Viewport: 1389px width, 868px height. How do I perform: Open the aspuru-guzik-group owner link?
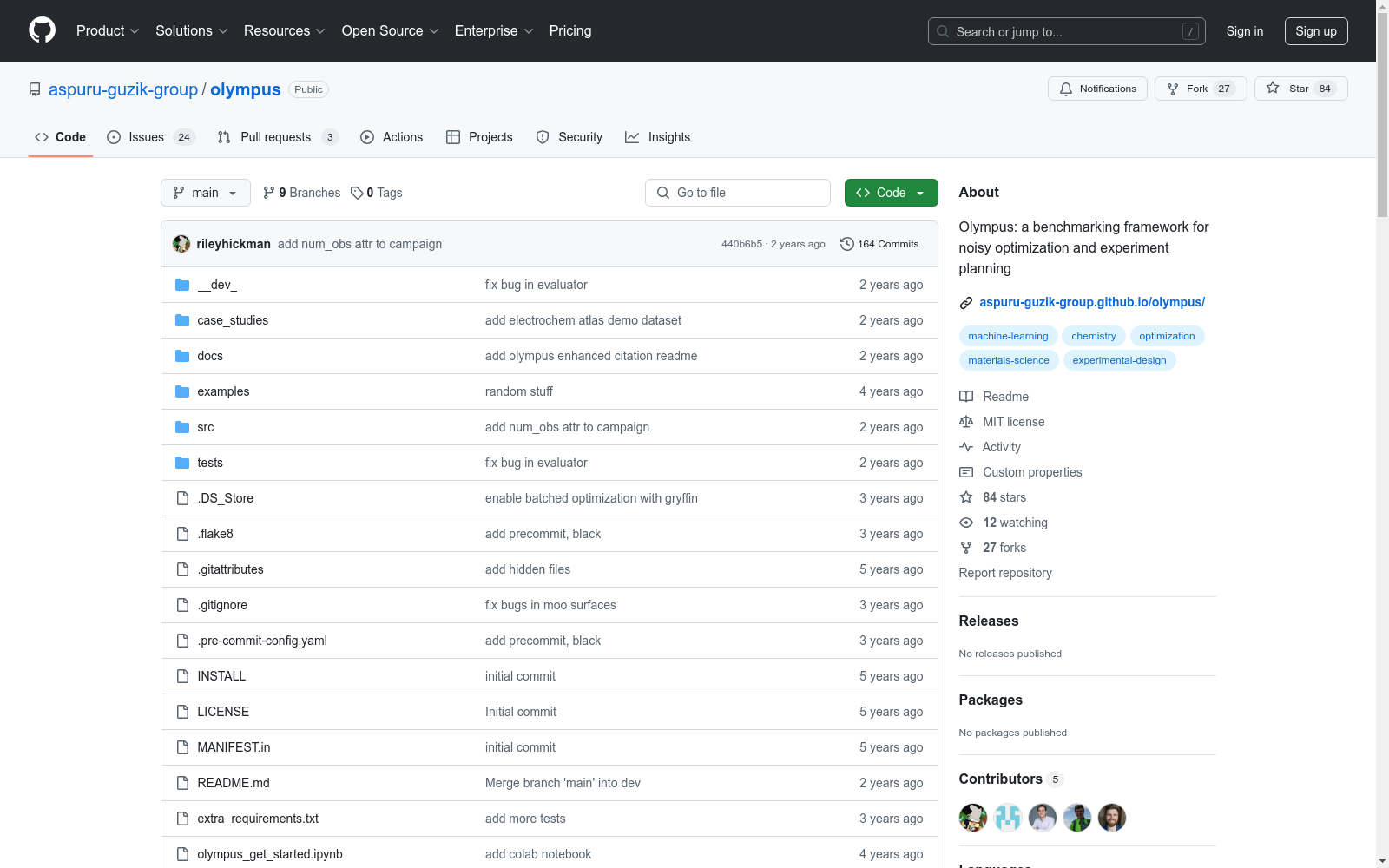click(x=123, y=89)
